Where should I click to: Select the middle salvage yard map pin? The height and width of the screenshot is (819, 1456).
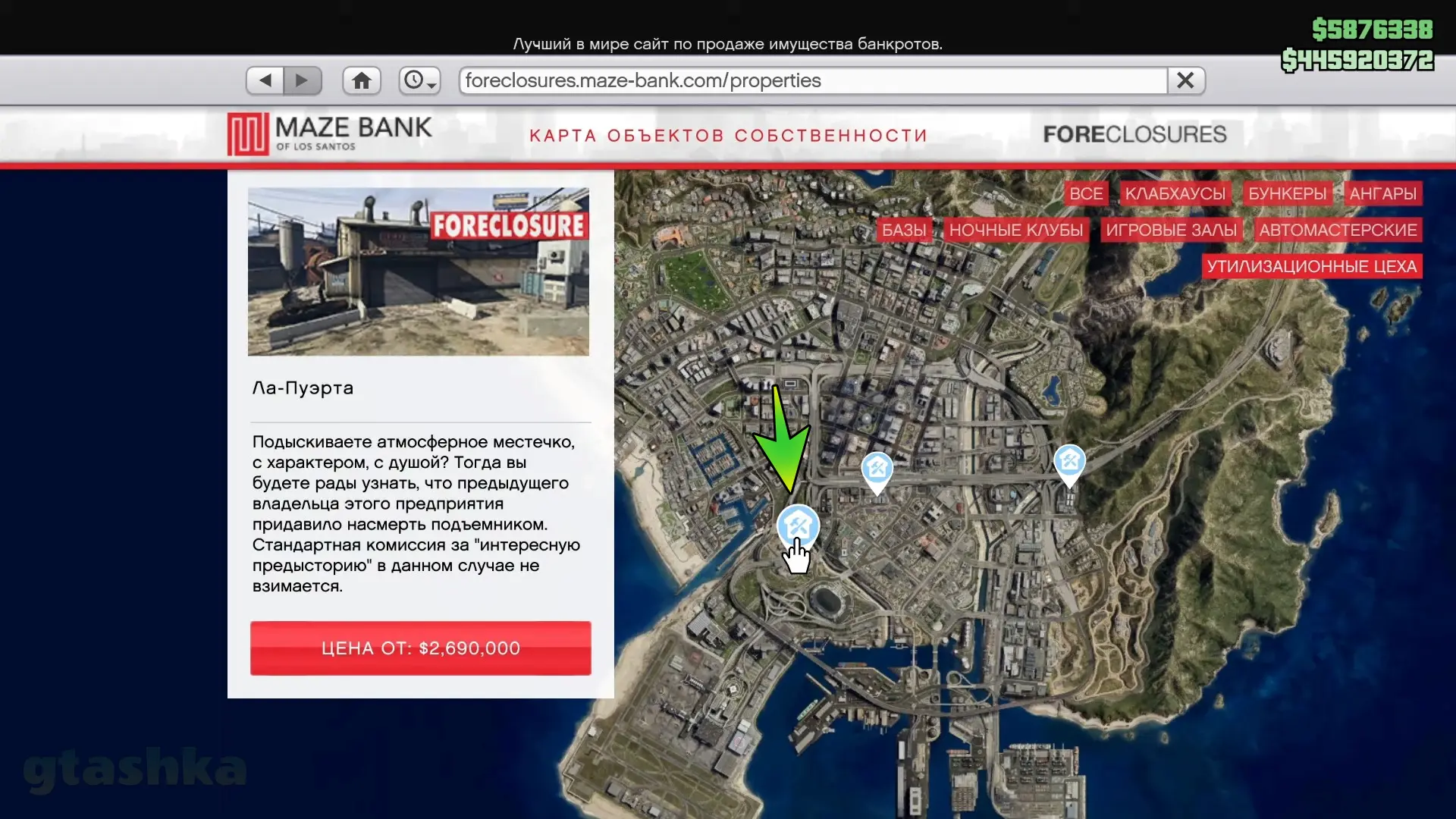coord(877,472)
